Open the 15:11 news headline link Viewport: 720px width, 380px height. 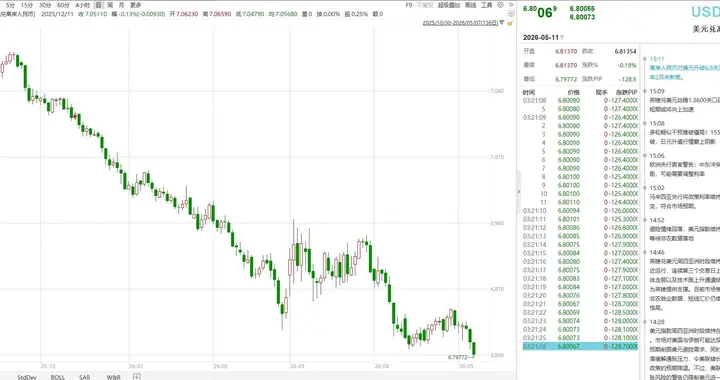(684, 73)
